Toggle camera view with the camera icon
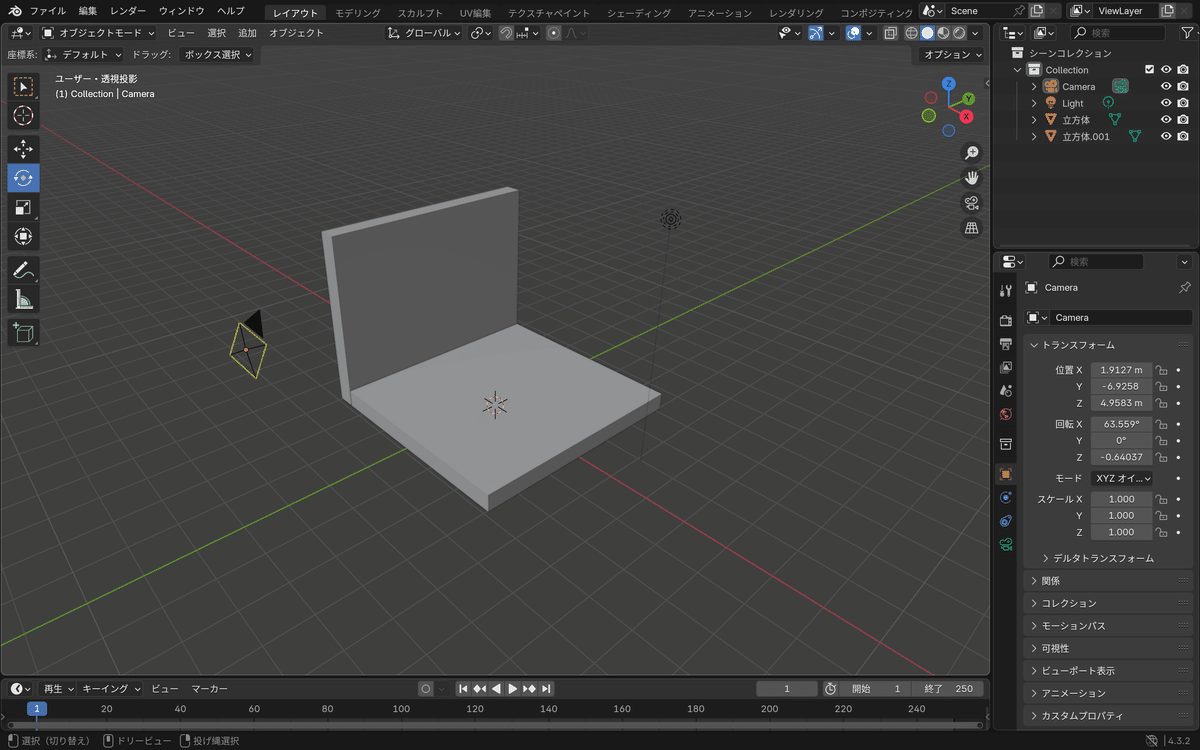The width and height of the screenshot is (1200, 750). click(971, 203)
